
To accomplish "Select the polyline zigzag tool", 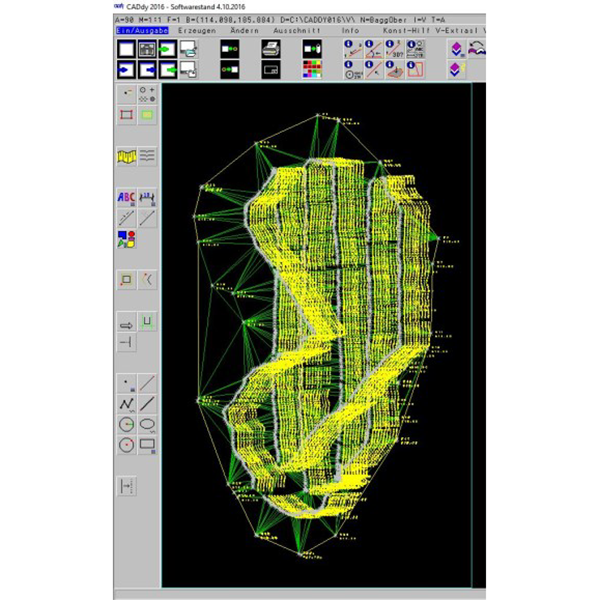I will (x=127, y=404).
